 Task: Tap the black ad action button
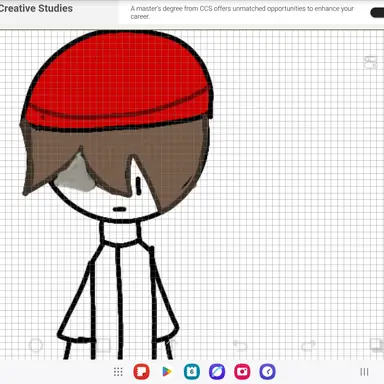tap(377, 13)
